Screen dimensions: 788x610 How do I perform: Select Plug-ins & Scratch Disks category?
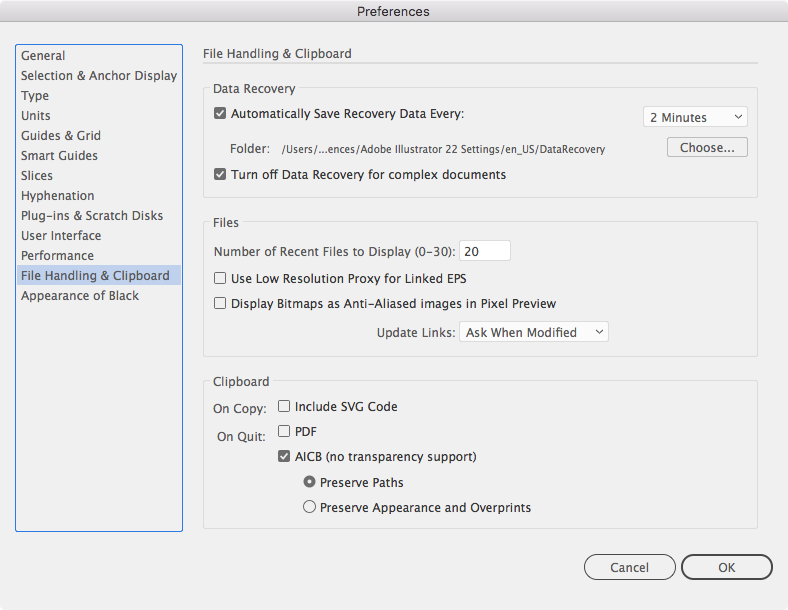coord(92,216)
